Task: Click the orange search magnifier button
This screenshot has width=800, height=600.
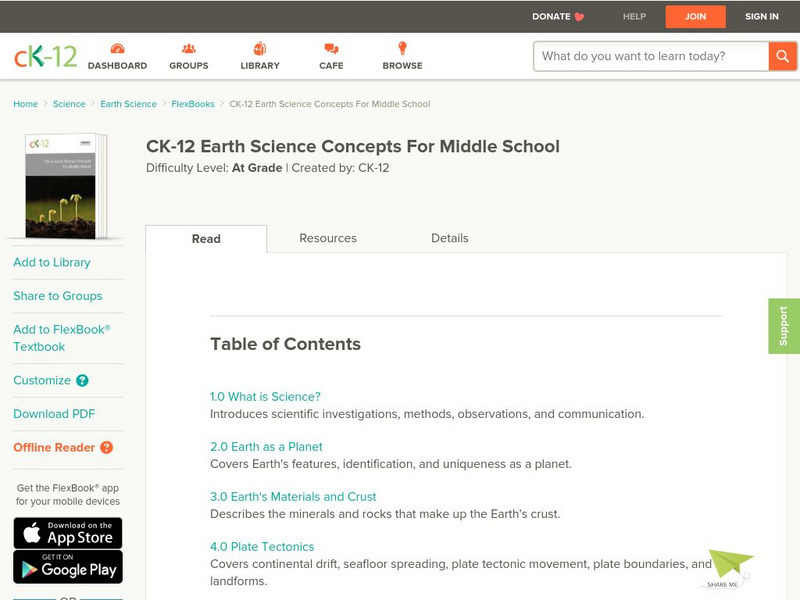Action: (x=782, y=56)
